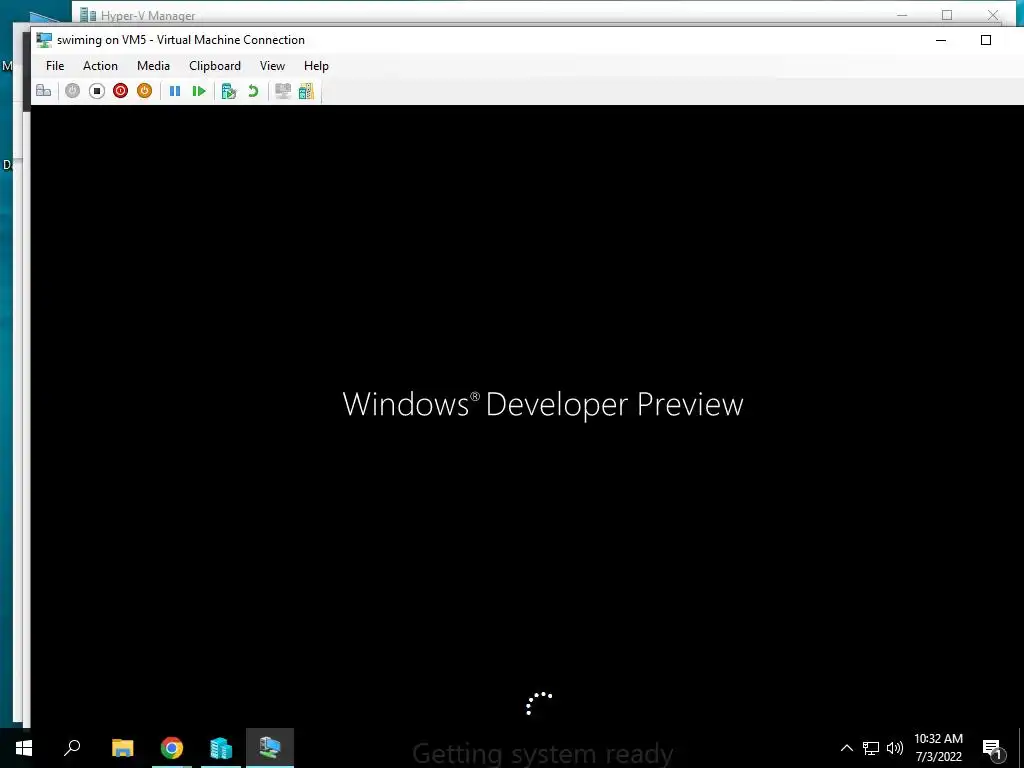Open the Windows Start menu
Screen dimensions: 1024x768
pos(24,748)
